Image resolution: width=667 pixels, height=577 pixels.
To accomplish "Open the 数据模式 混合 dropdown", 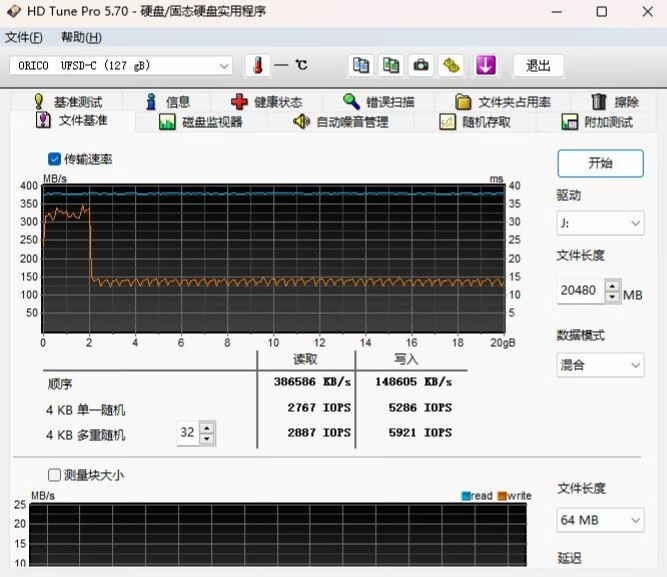I will click(x=600, y=365).
